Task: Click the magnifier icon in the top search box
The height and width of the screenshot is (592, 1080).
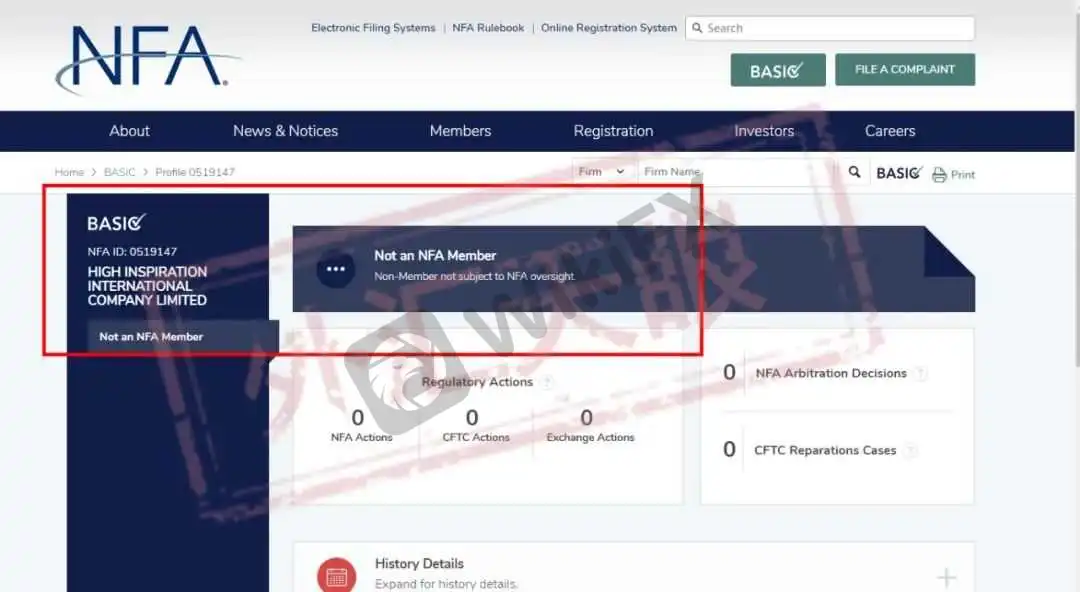Action: [x=697, y=28]
